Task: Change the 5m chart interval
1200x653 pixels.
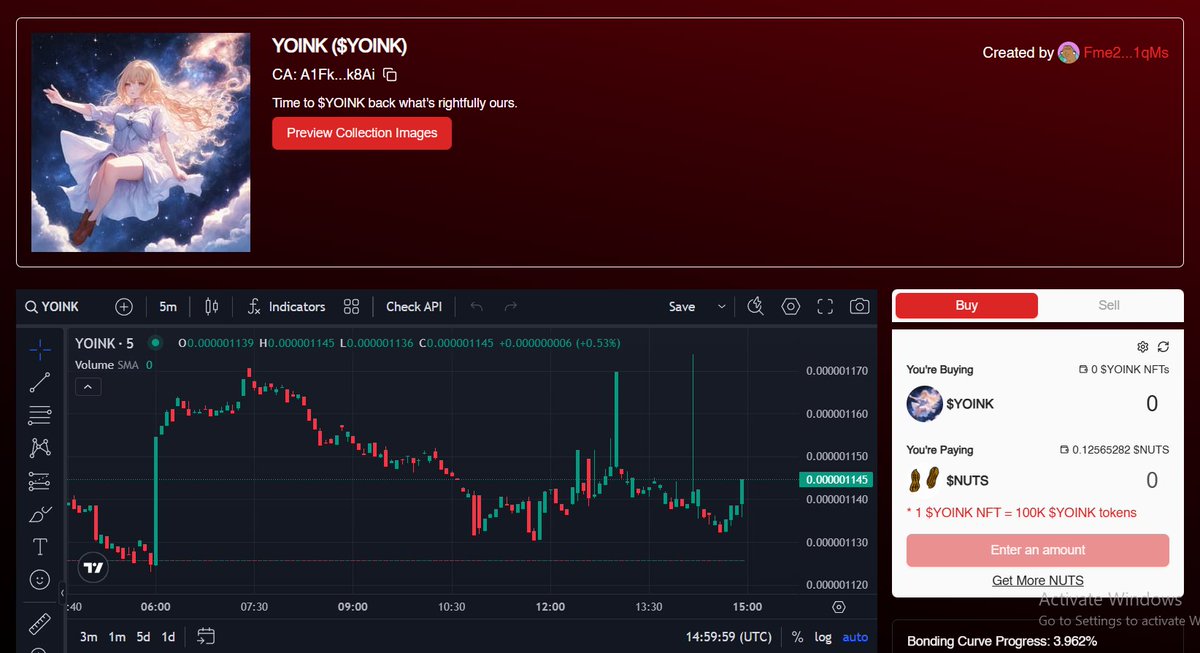Action: (168, 307)
